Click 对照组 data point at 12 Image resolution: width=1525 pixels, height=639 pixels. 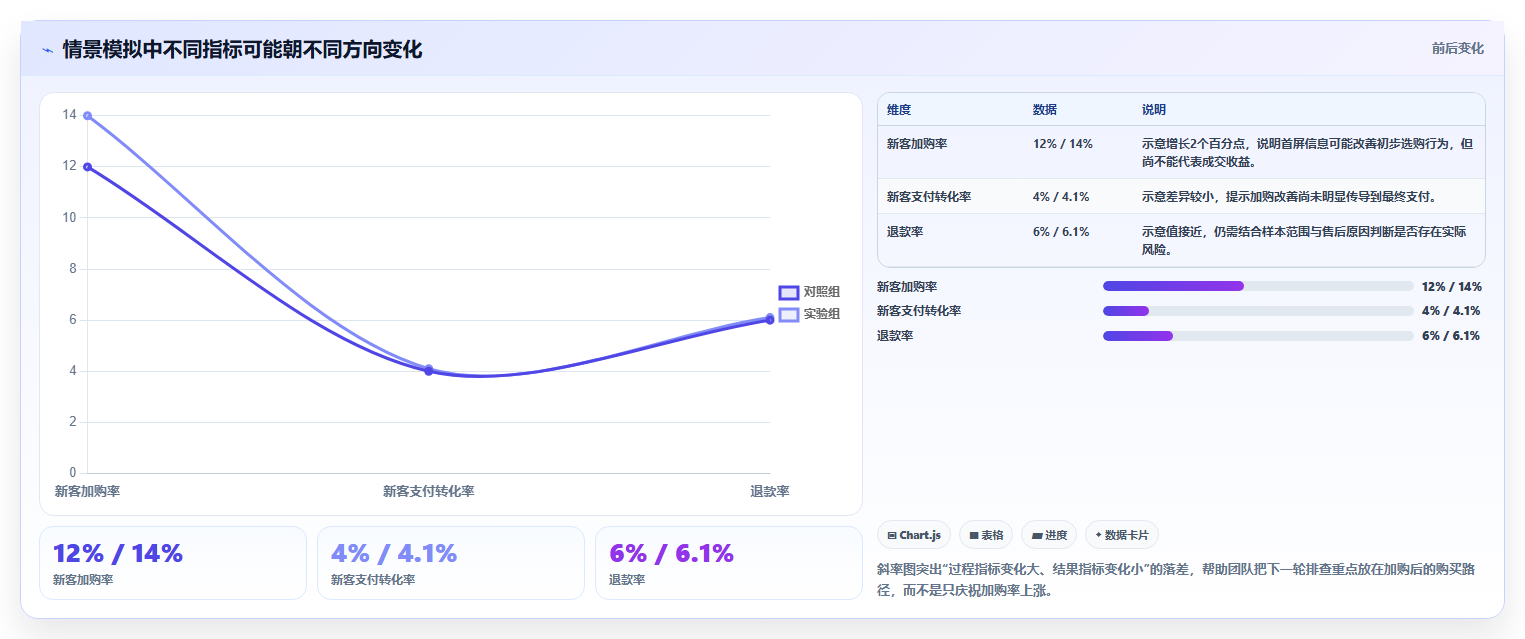coord(88,167)
